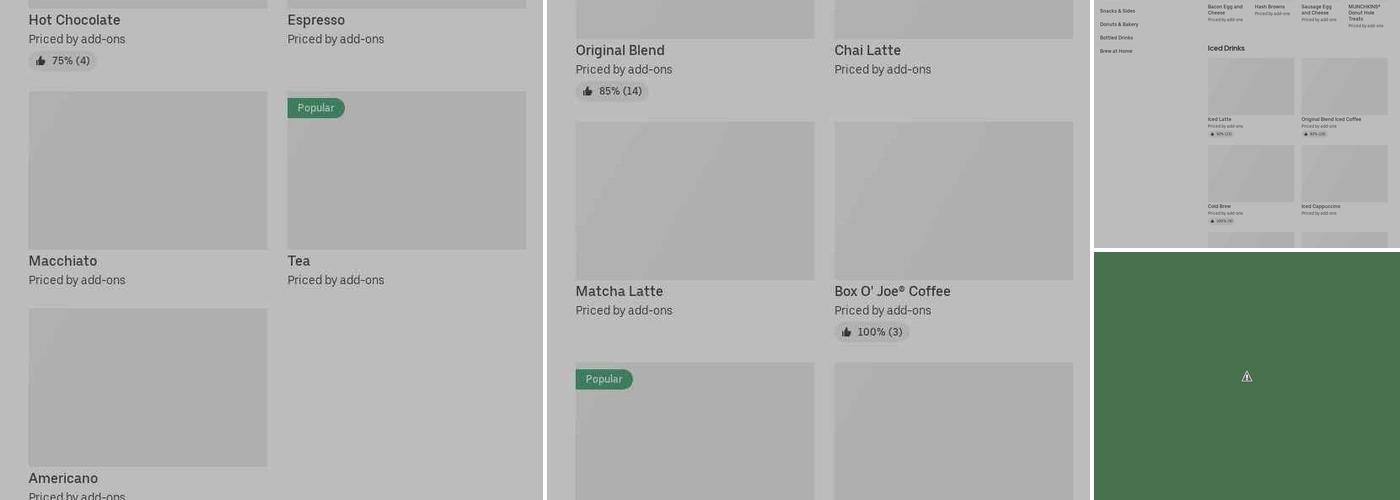Go to Donuts & Bakery category
The width and height of the screenshot is (1400, 500).
click(x=1119, y=24)
